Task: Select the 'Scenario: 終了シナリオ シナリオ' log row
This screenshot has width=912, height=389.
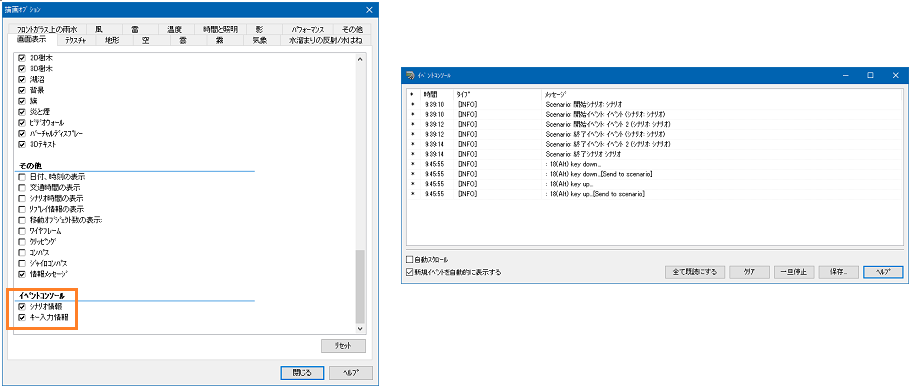Action: [x=655, y=154]
